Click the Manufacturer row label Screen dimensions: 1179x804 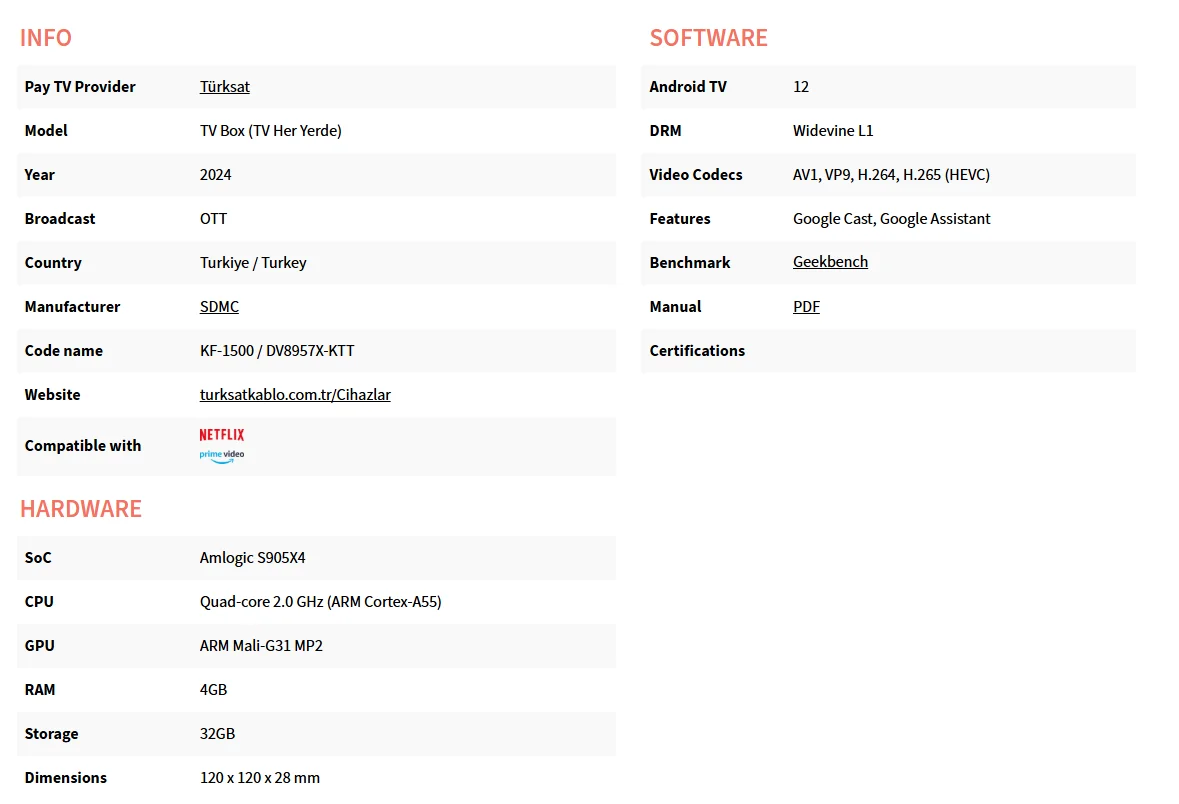[72, 307]
